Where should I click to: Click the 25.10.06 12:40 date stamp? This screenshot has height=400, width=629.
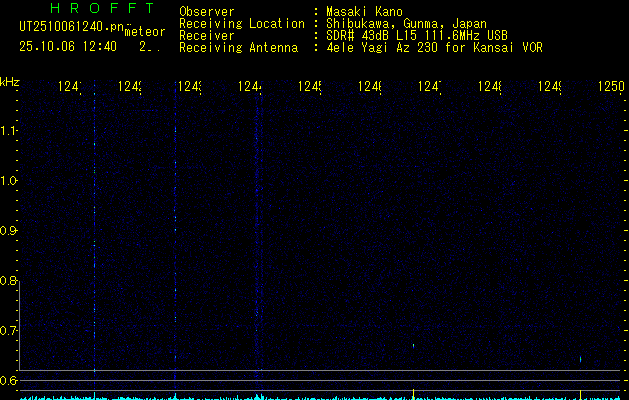68,46
